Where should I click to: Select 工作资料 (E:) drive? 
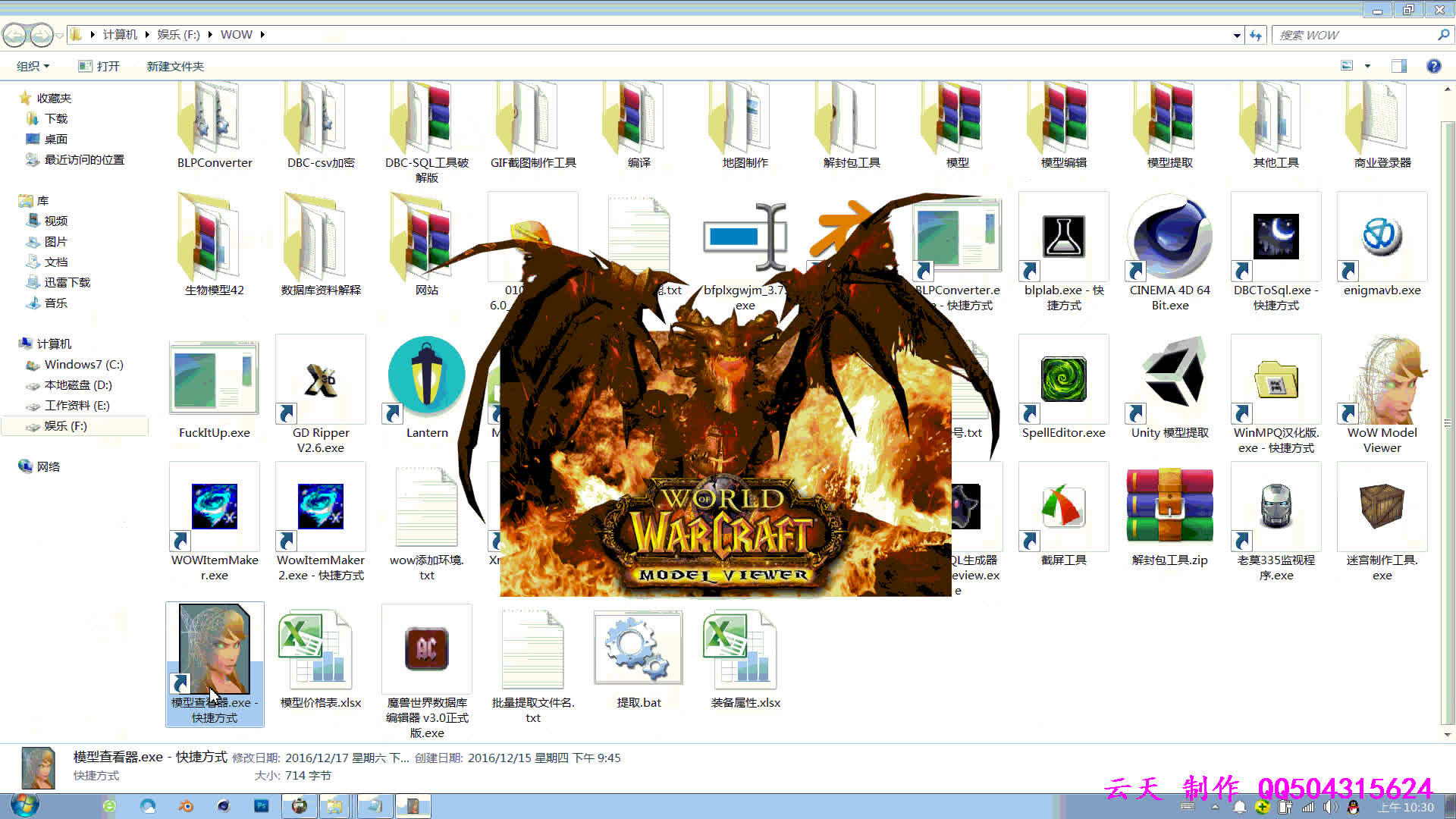coord(77,406)
